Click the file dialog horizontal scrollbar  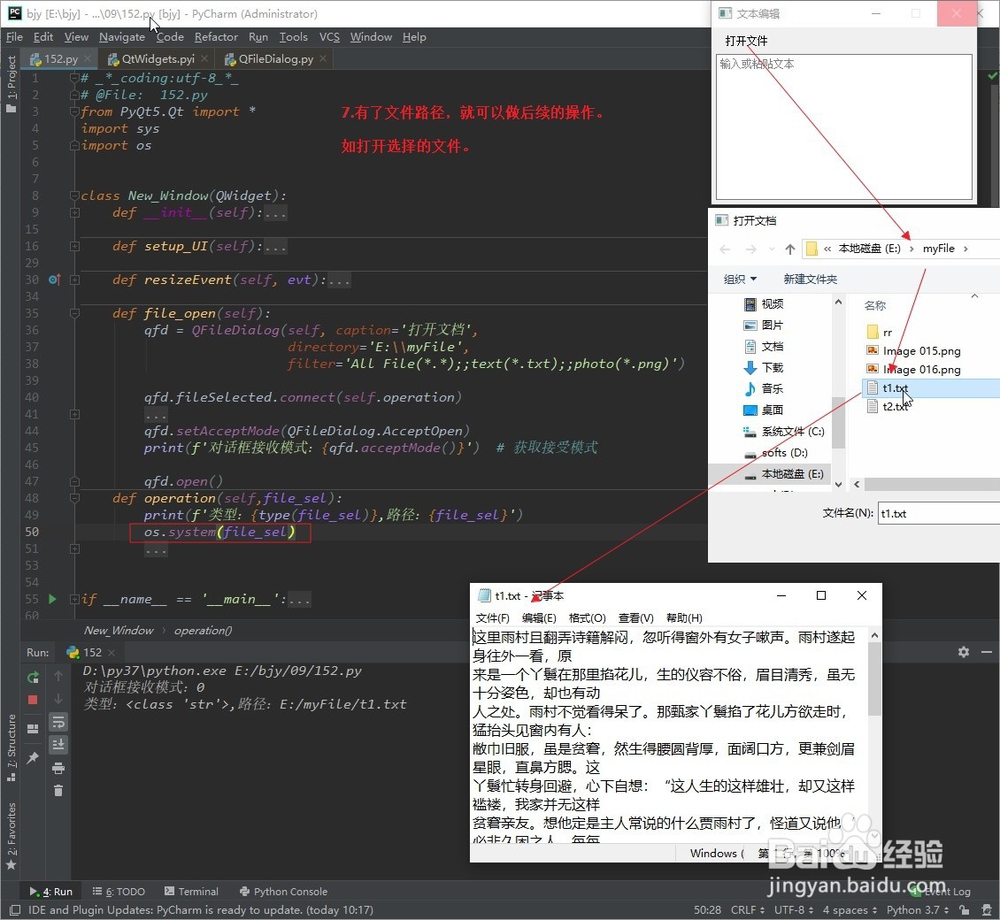pos(932,484)
